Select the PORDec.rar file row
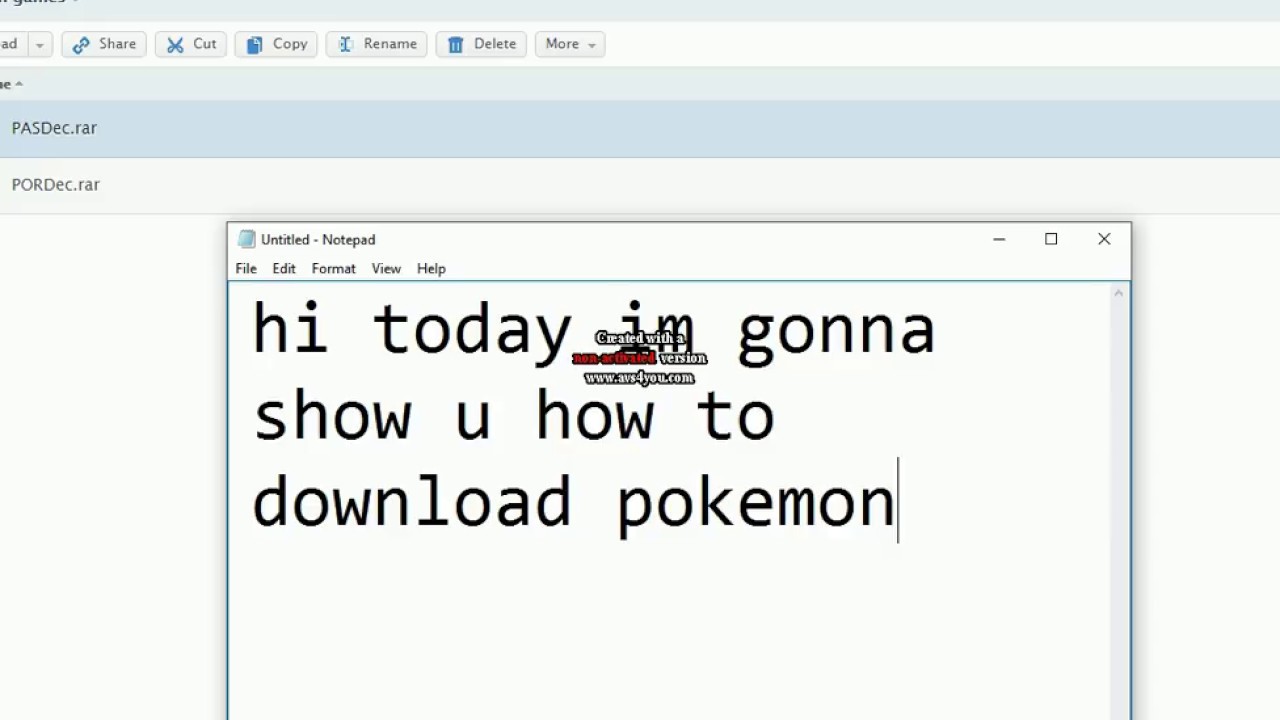The height and width of the screenshot is (720, 1280). pos(640,185)
